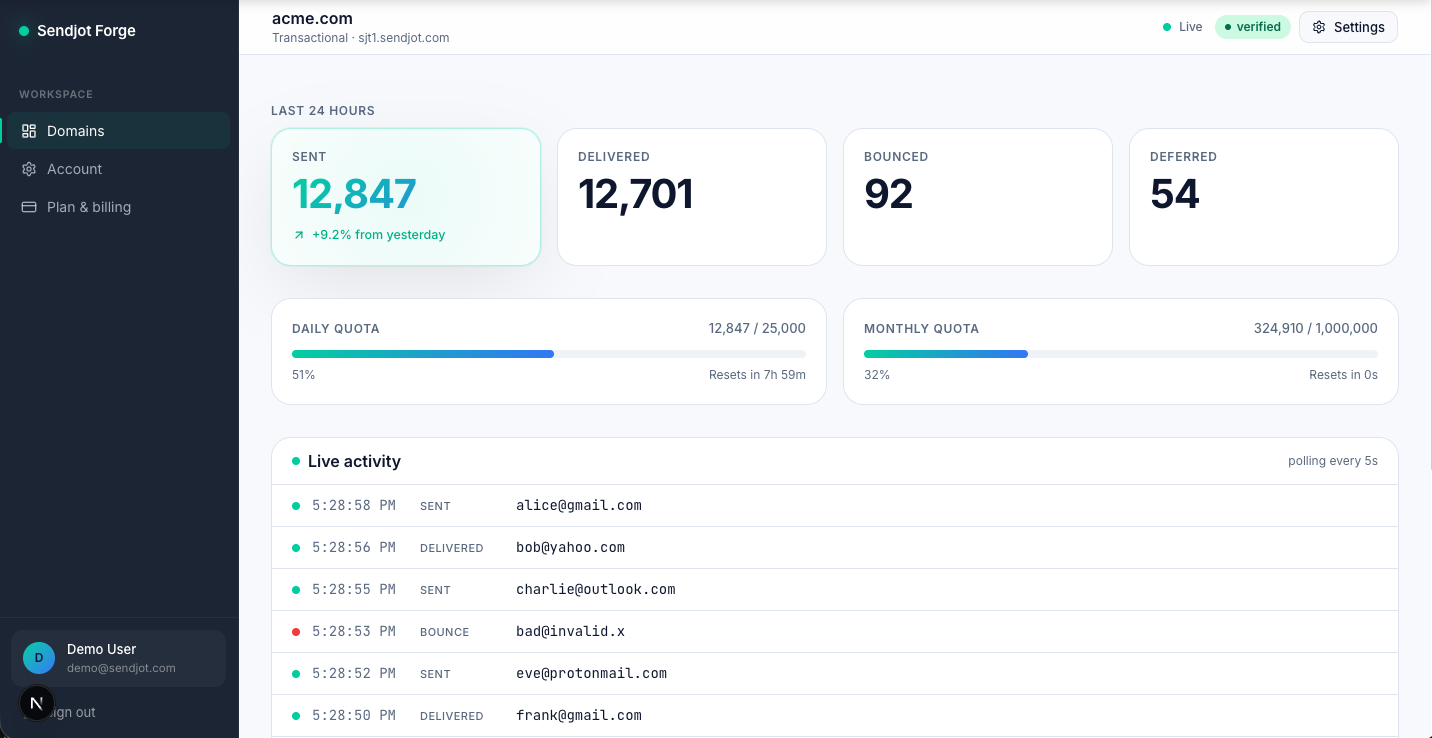Screen dimensions: 1432x738
Task: Click the 324,910 / 1,000,000 quota value
Action: point(1316,328)
